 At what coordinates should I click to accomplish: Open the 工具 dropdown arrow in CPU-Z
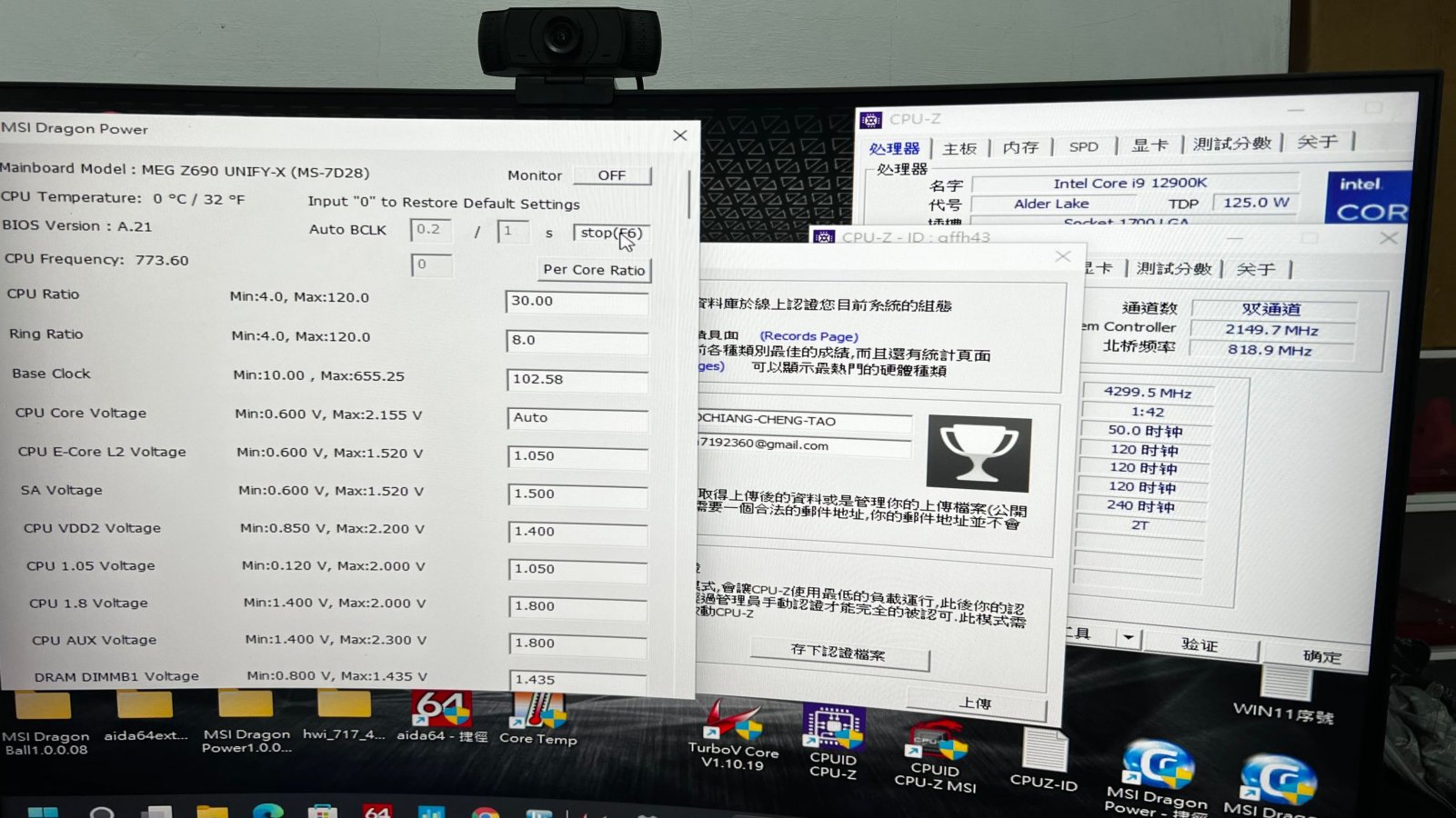[x=1128, y=637]
